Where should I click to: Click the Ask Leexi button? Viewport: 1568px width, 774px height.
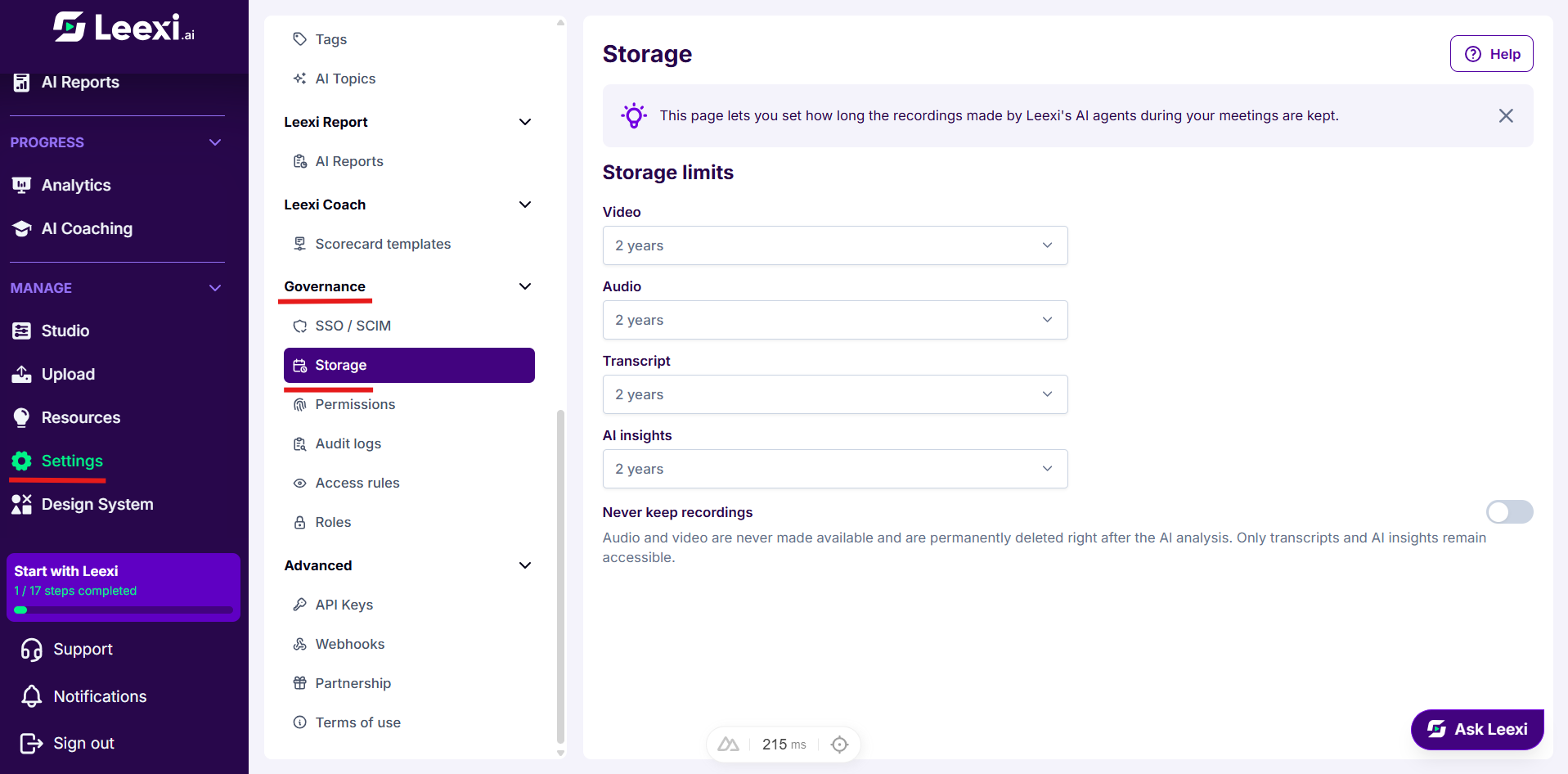click(1477, 729)
